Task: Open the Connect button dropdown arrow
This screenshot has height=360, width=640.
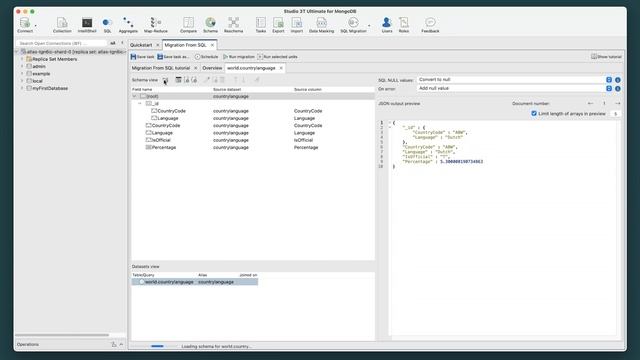Action: (36, 26)
